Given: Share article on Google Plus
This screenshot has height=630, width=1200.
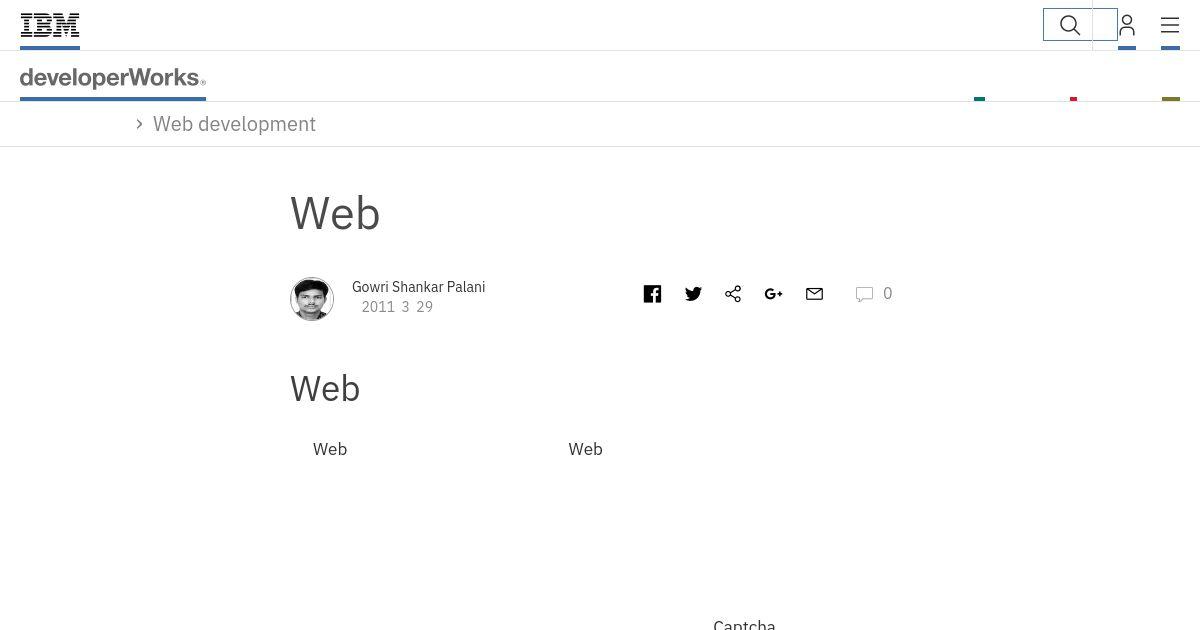Looking at the screenshot, I should click(773, 294).
